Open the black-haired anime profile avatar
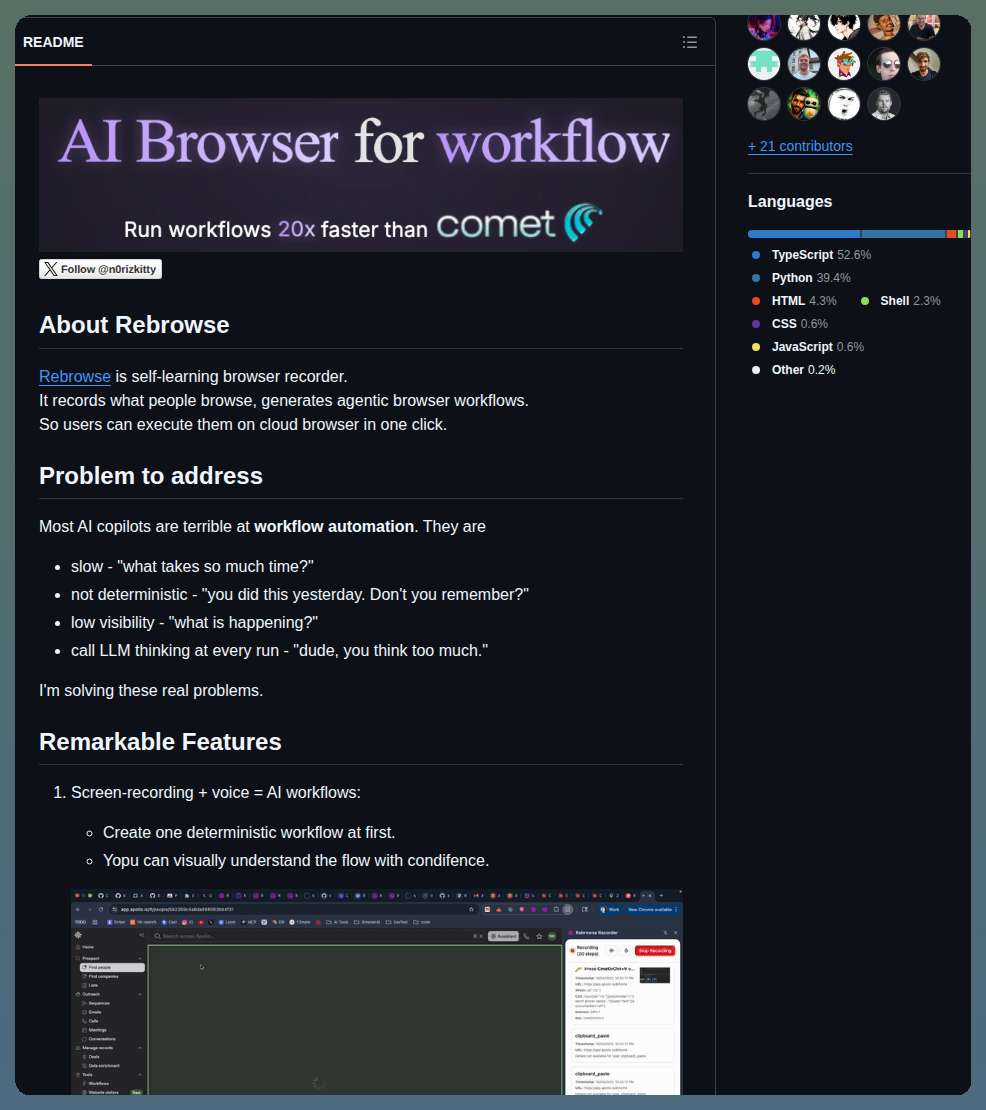 coord(844,27)
